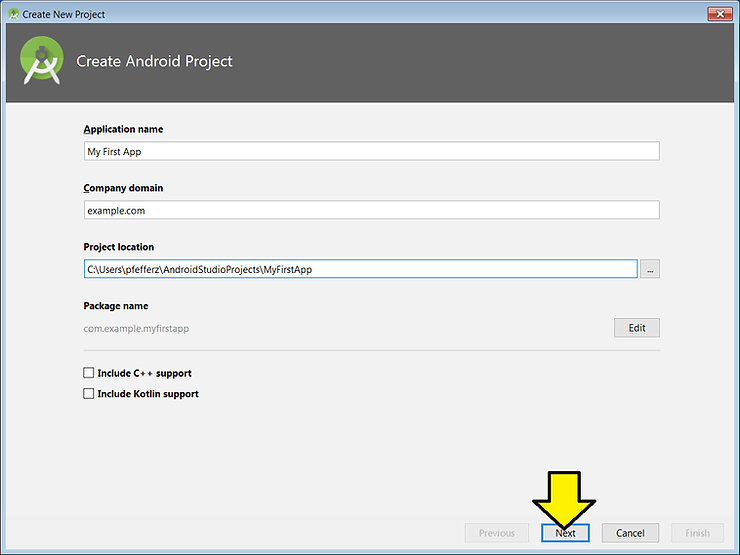Enable Include C++ support
The height and width of the screenshot is (555, 740).
(89, 373)
